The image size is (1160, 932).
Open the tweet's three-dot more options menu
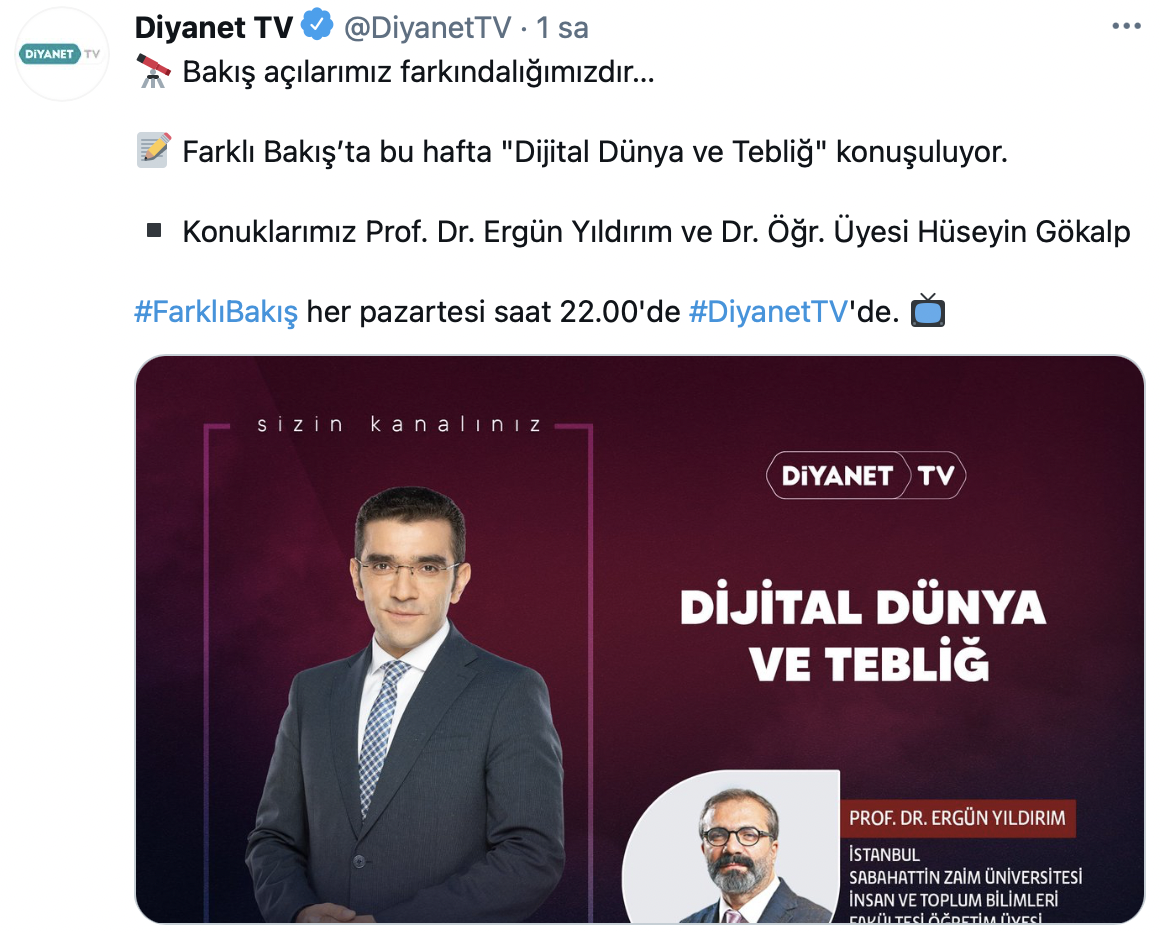click(x=1126, y=27)
